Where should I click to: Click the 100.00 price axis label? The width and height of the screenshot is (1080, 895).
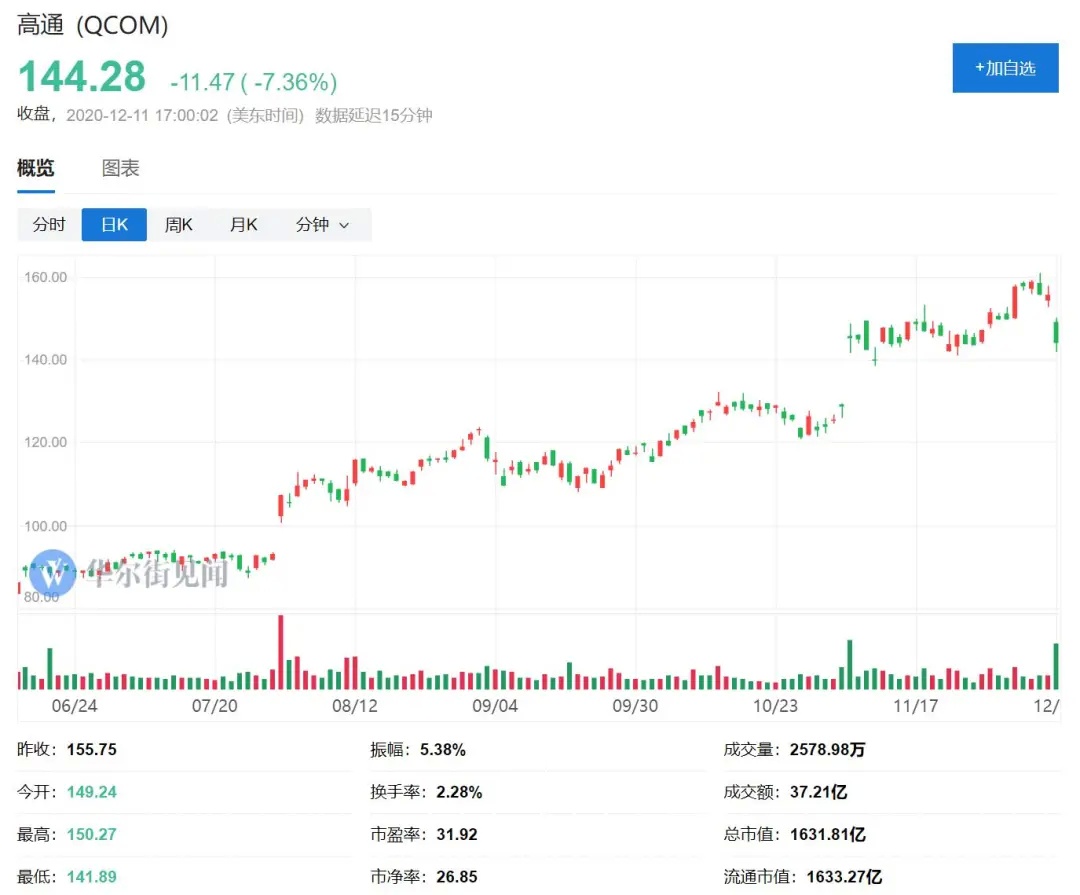pyautogui.click(x=45, y=526)
